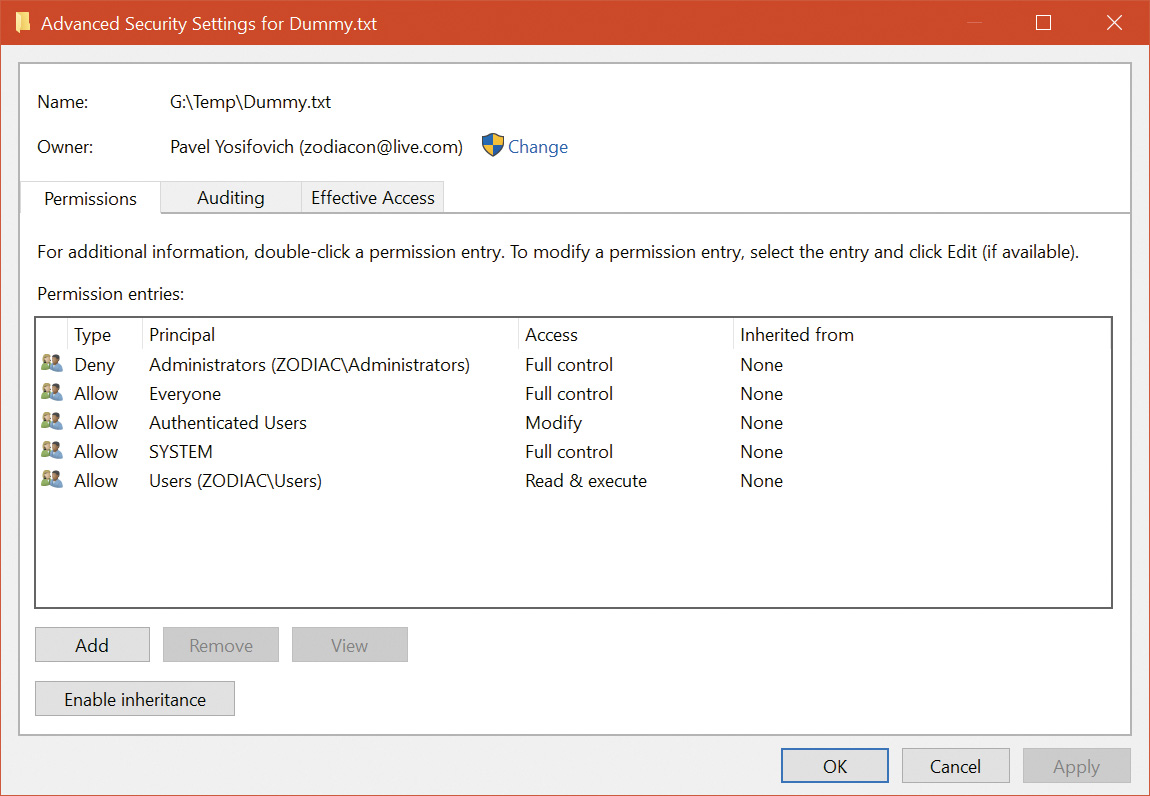
Task: Click the group icon beside Authenticated Users
Action: coord(52,422)
